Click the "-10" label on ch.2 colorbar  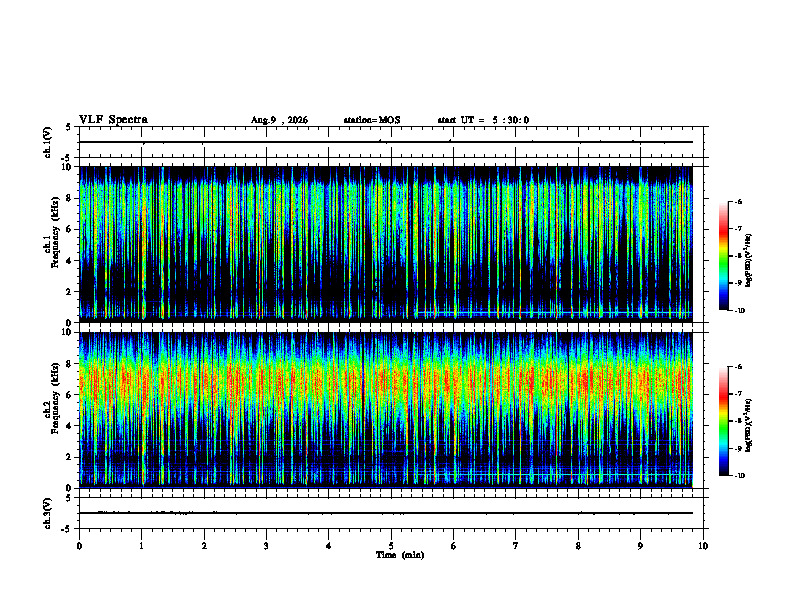click(739, 476)
